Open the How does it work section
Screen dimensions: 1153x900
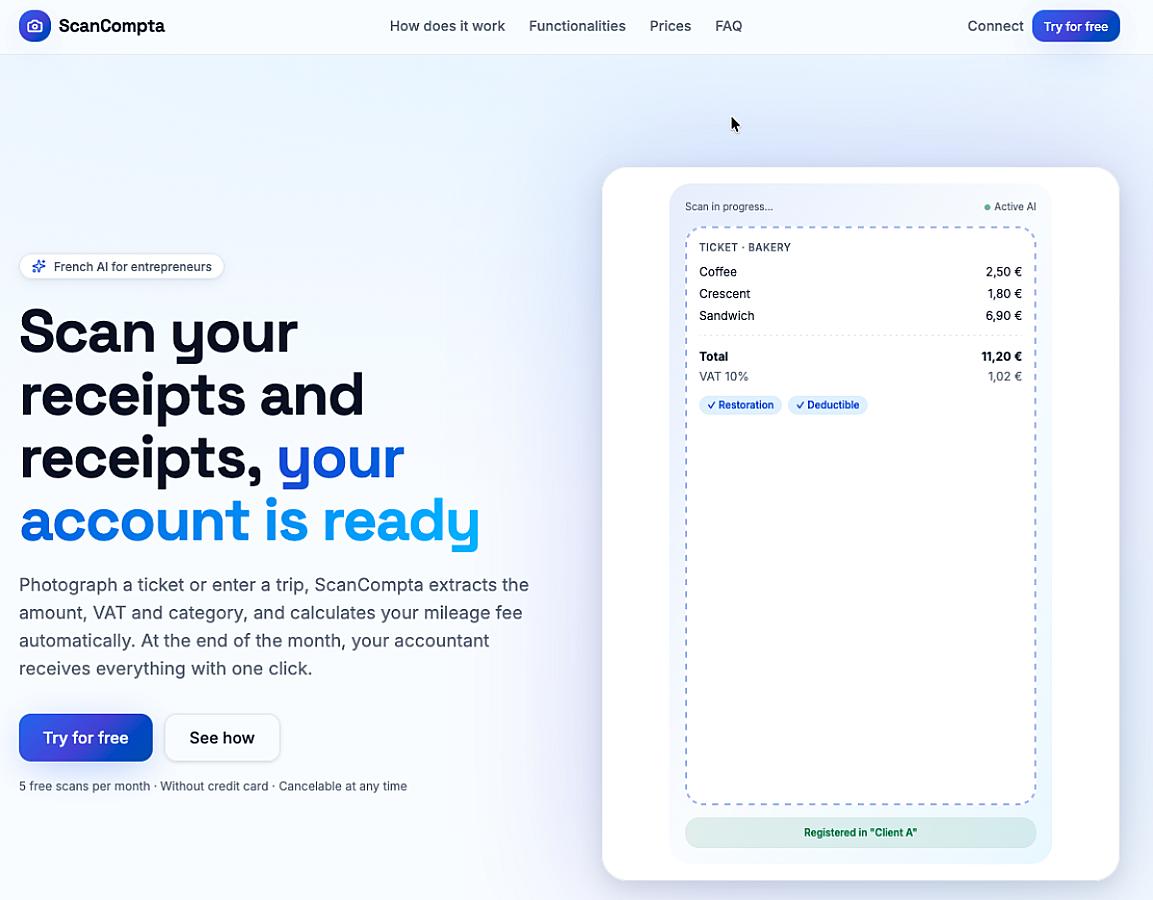pos(447,26)
